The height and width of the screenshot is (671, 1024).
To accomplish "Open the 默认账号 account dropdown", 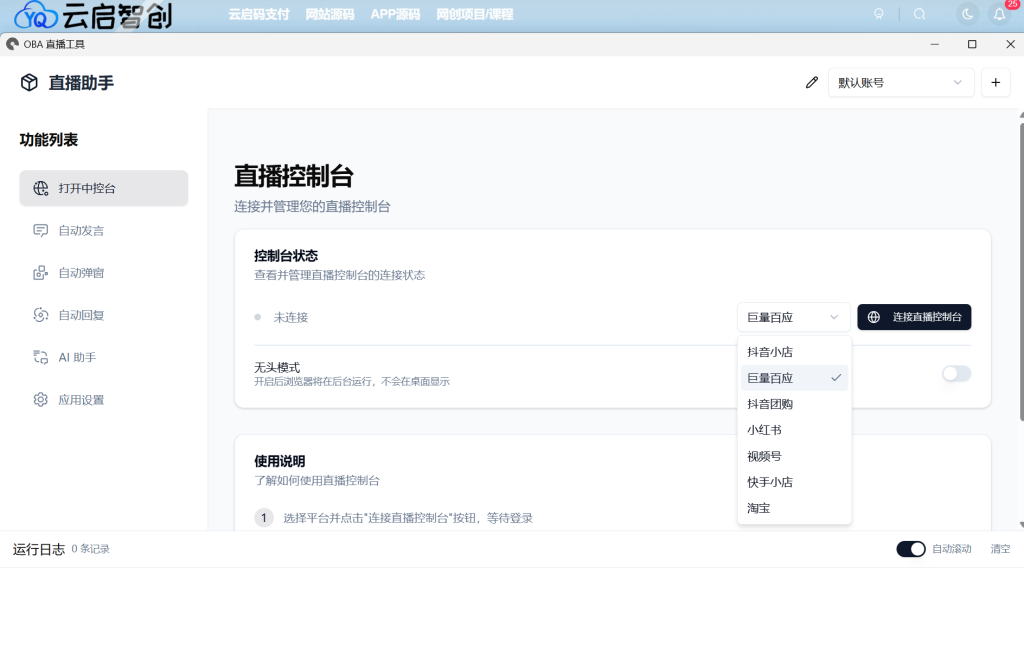I will 900,82.
